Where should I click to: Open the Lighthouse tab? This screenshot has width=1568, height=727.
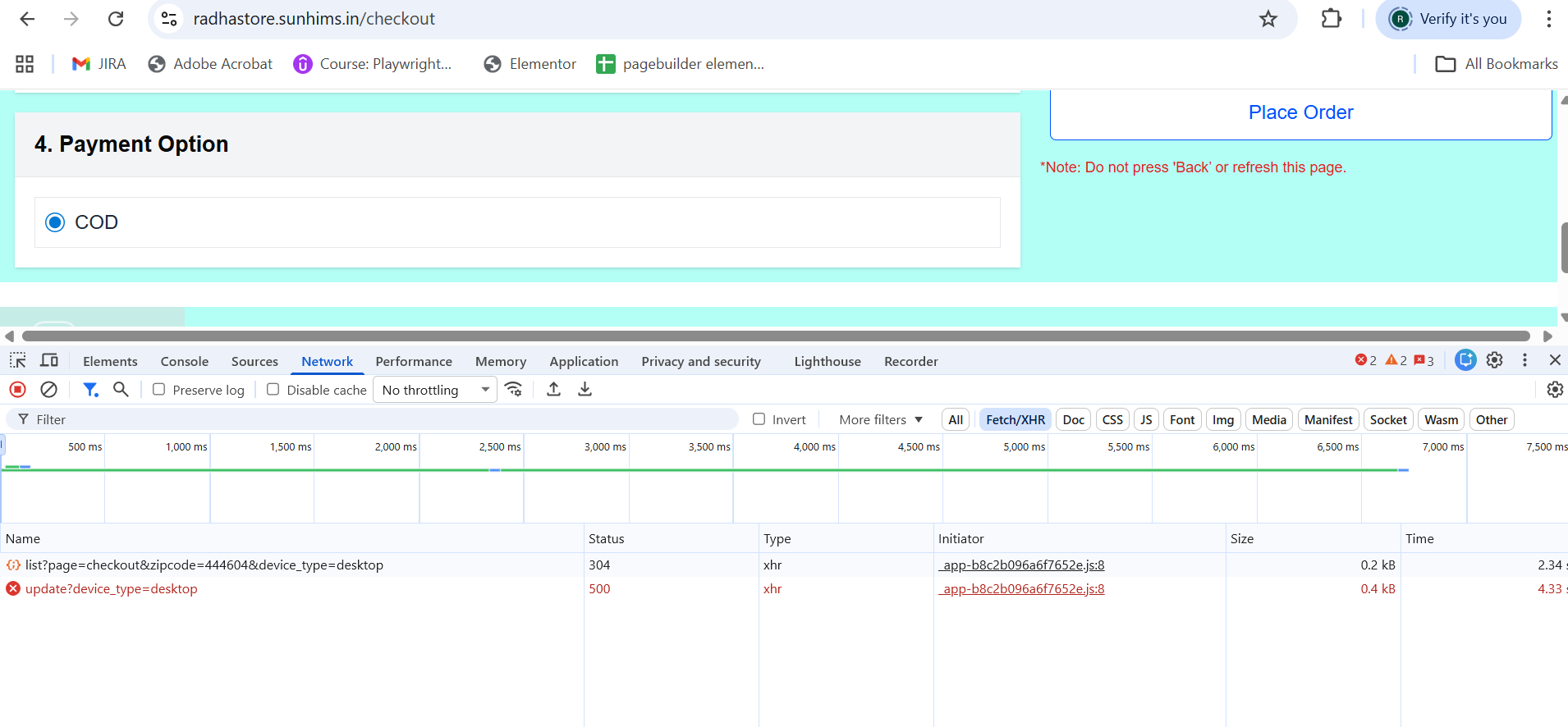pyautogui.click(x=828, y=362)
